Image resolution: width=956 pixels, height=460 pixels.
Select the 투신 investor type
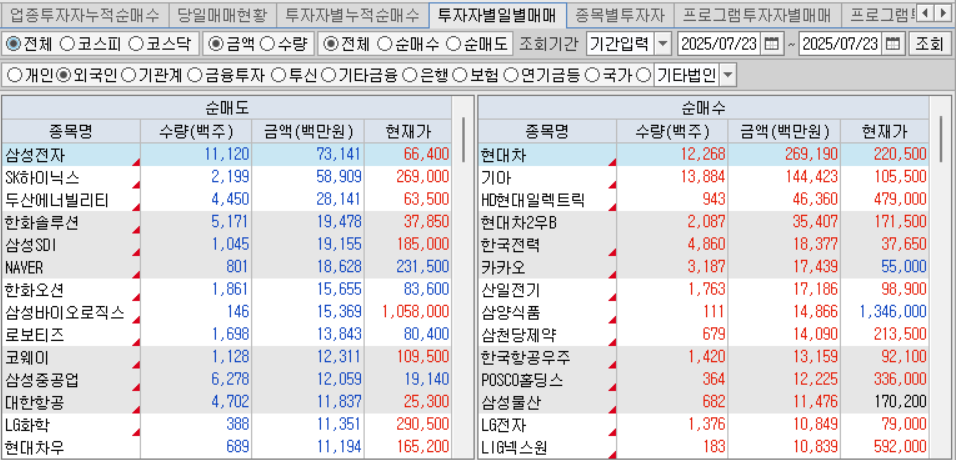(x=277, y=76)
